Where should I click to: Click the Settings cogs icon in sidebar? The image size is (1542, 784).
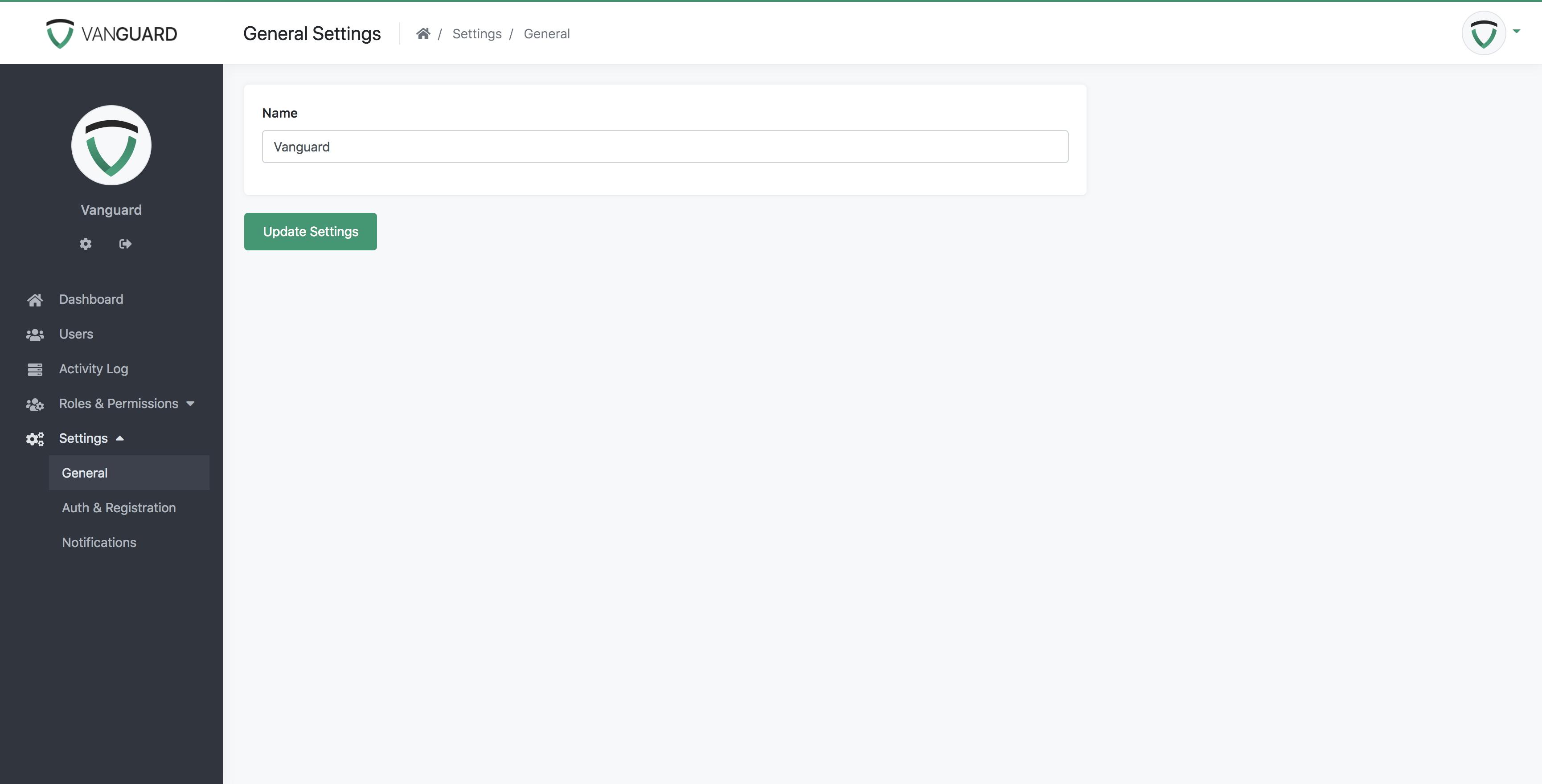[x=35, y=439]
